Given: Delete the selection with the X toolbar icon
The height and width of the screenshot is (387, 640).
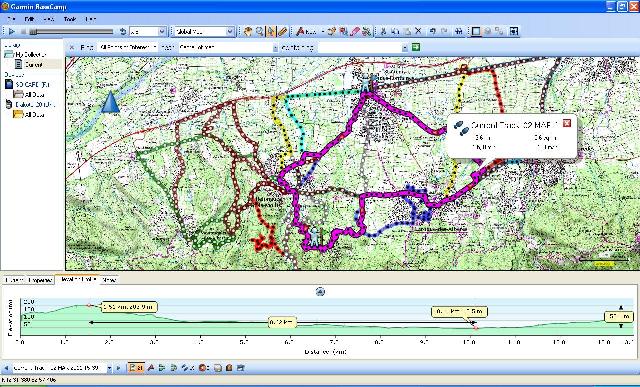Looking at the screenshot, I should pos(418,31).
